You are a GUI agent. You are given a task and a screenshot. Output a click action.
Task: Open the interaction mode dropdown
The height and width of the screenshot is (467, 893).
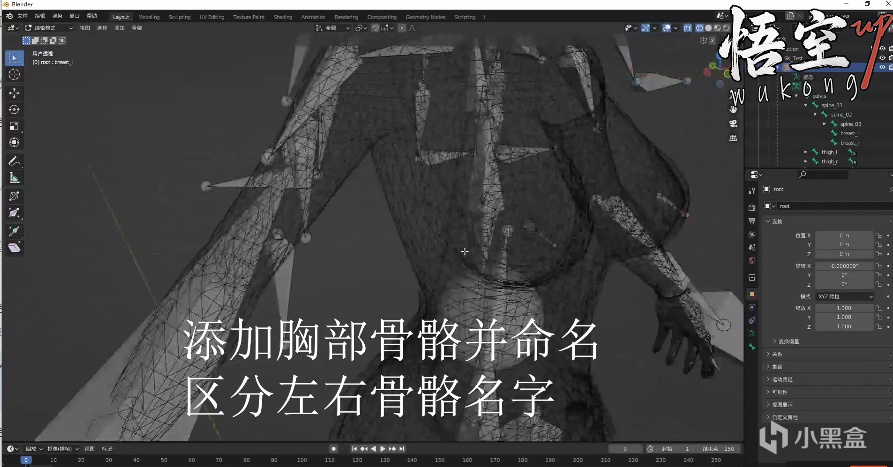click(x=49, y=27)
